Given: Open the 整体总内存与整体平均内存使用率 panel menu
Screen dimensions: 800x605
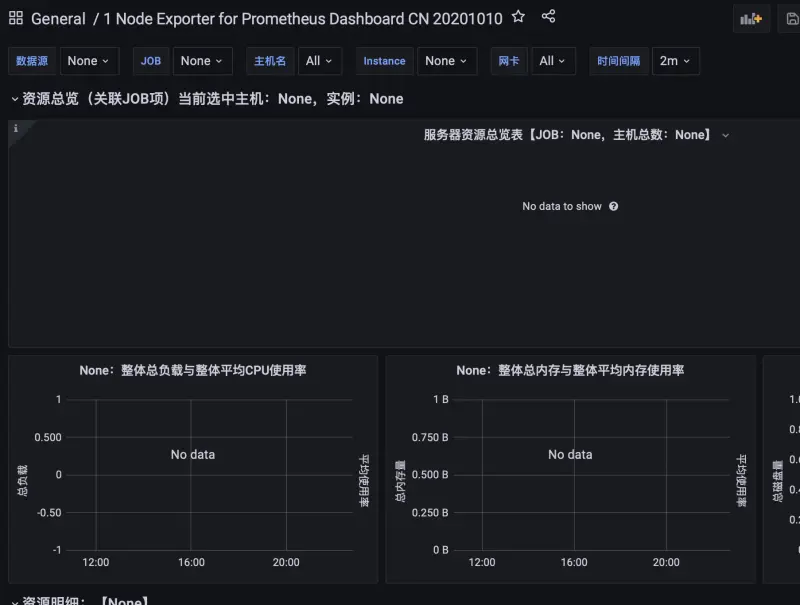Looking at the screenshot, I should click(x=570, y=370).
